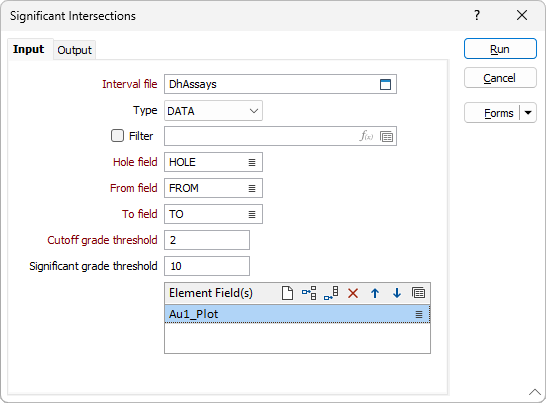Open the filter form list icon
This screenshot has width=546, height=403.
[387, 136]
